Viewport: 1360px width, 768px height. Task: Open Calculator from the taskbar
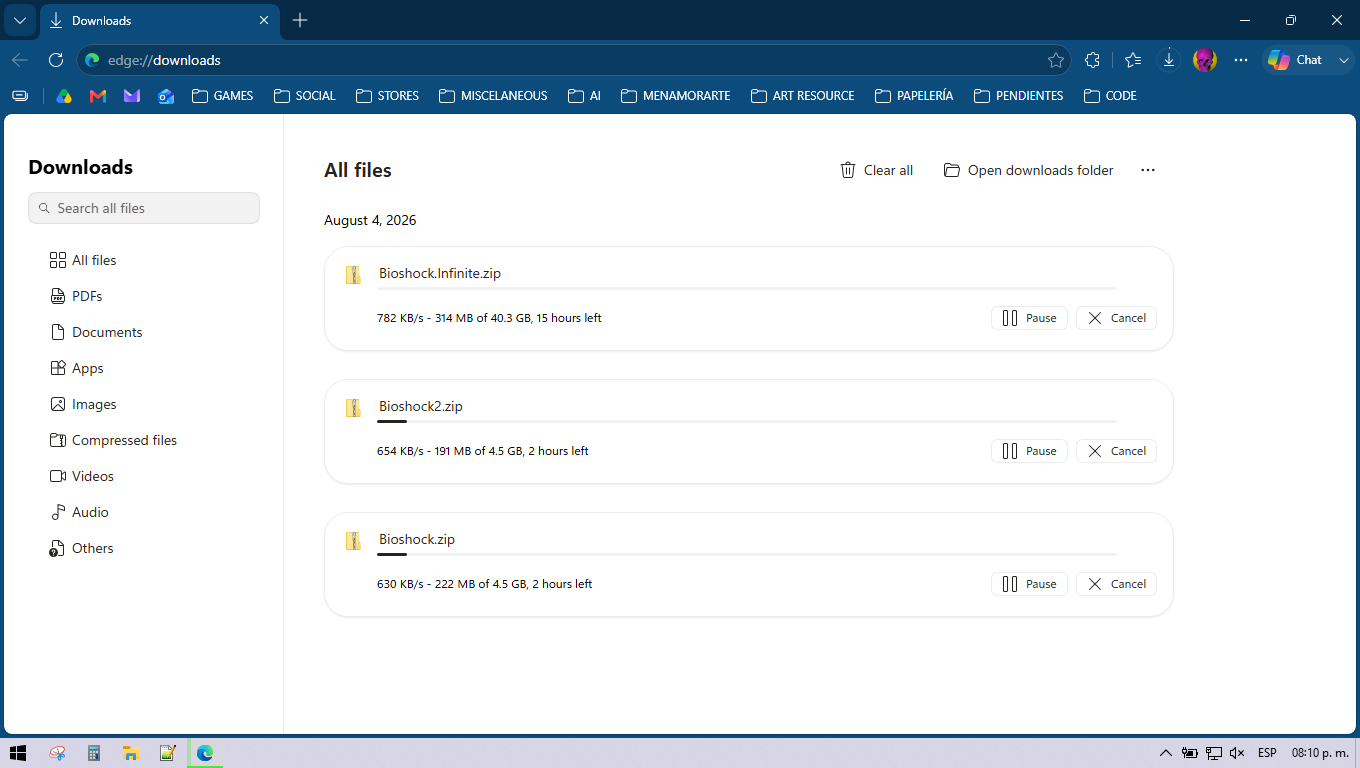click(93, 753)
